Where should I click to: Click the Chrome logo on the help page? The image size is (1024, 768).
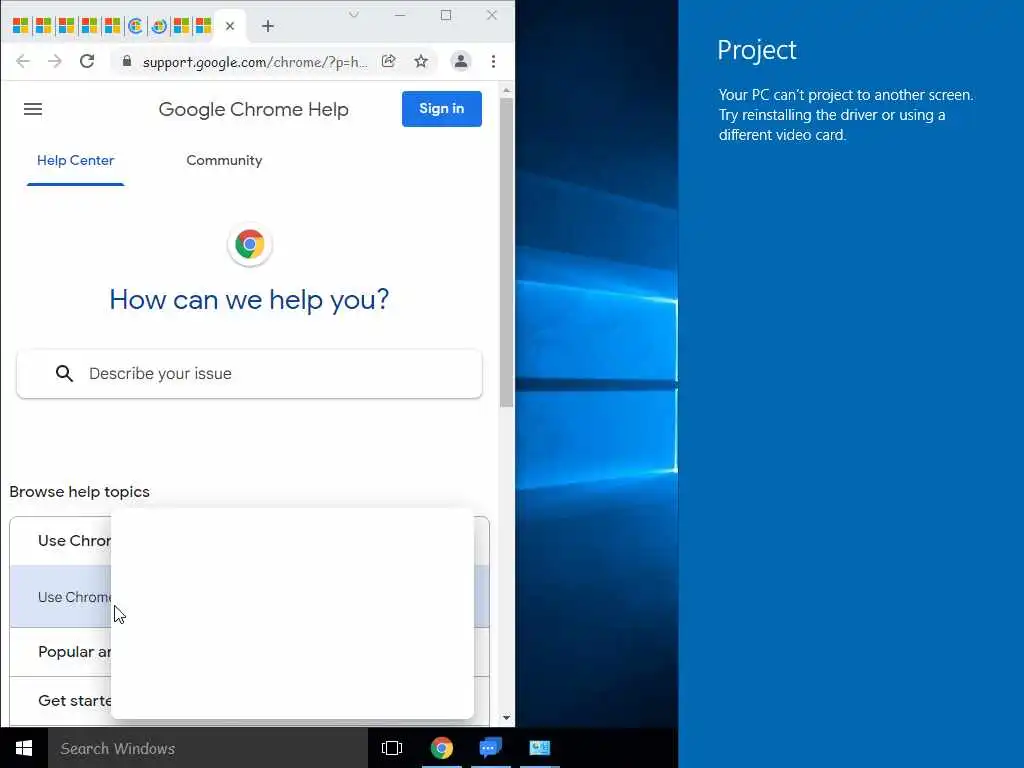tap(249, 245)
